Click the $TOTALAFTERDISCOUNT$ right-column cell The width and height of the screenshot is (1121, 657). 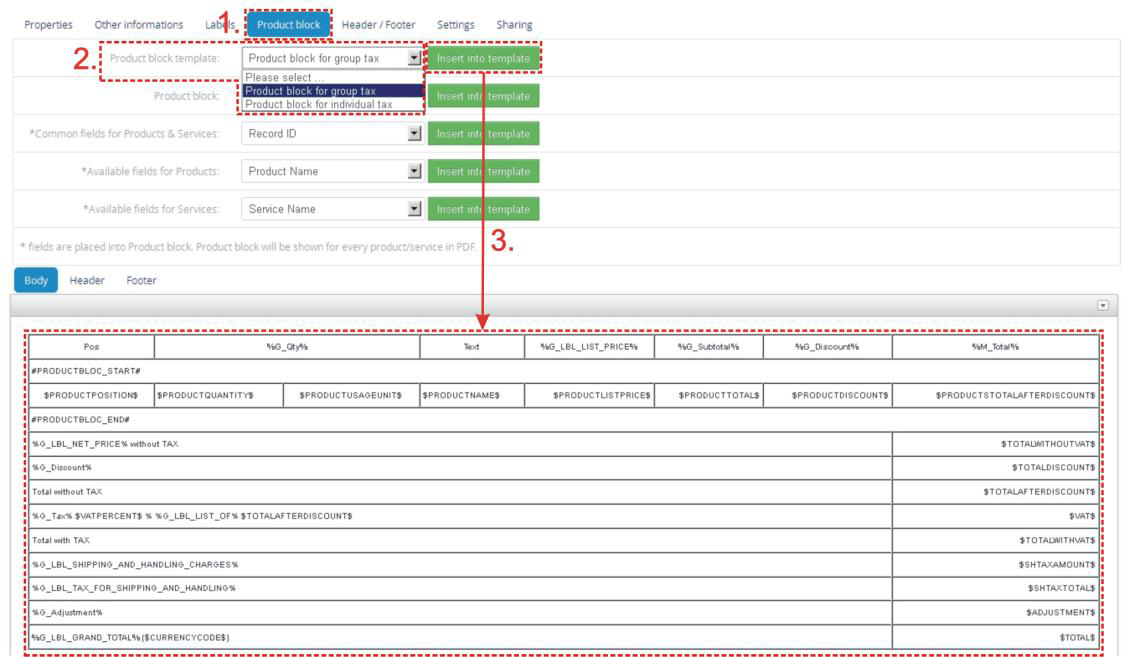click(x=995, y=492)
